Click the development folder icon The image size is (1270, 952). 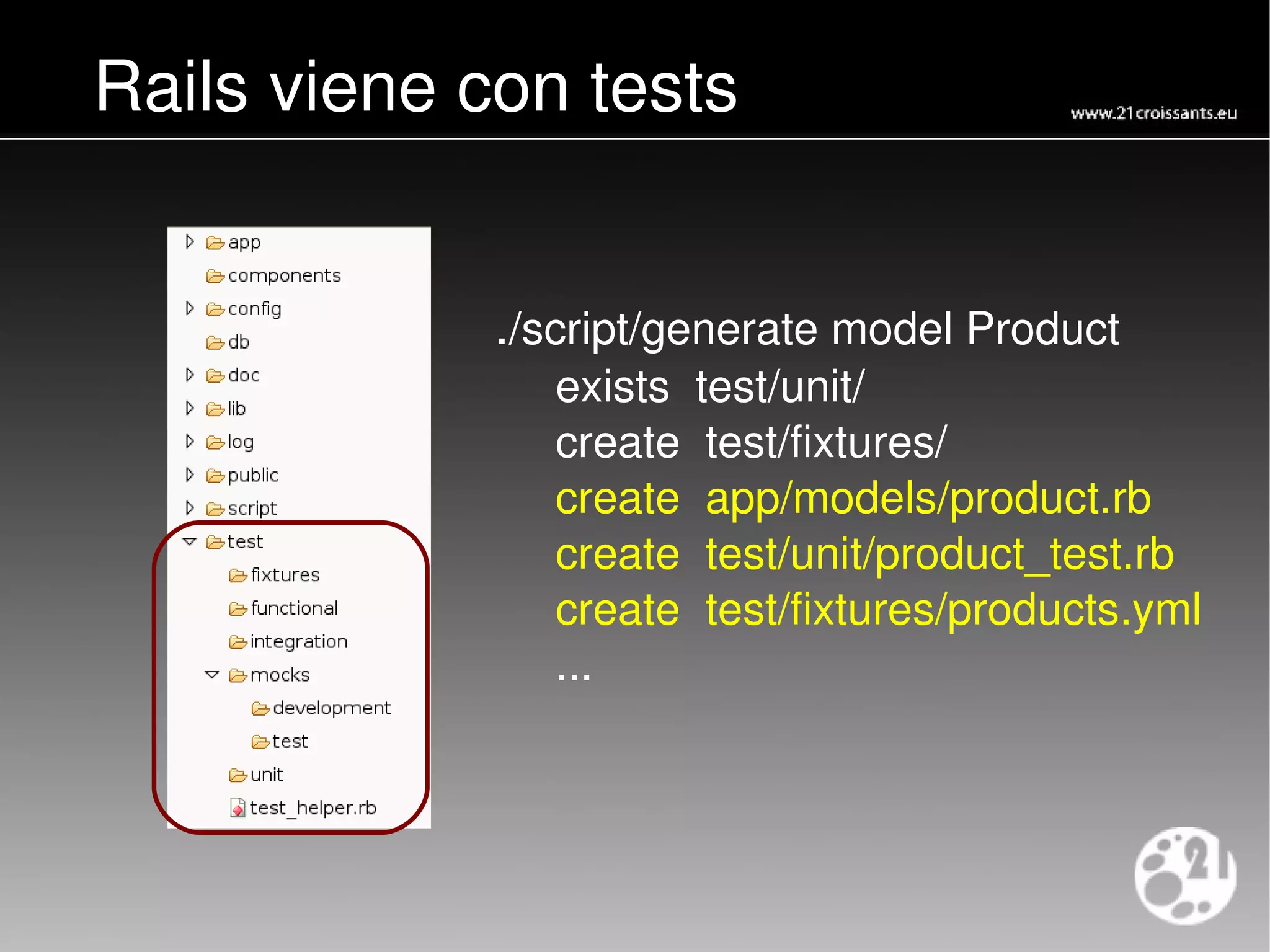click(260, 709)
